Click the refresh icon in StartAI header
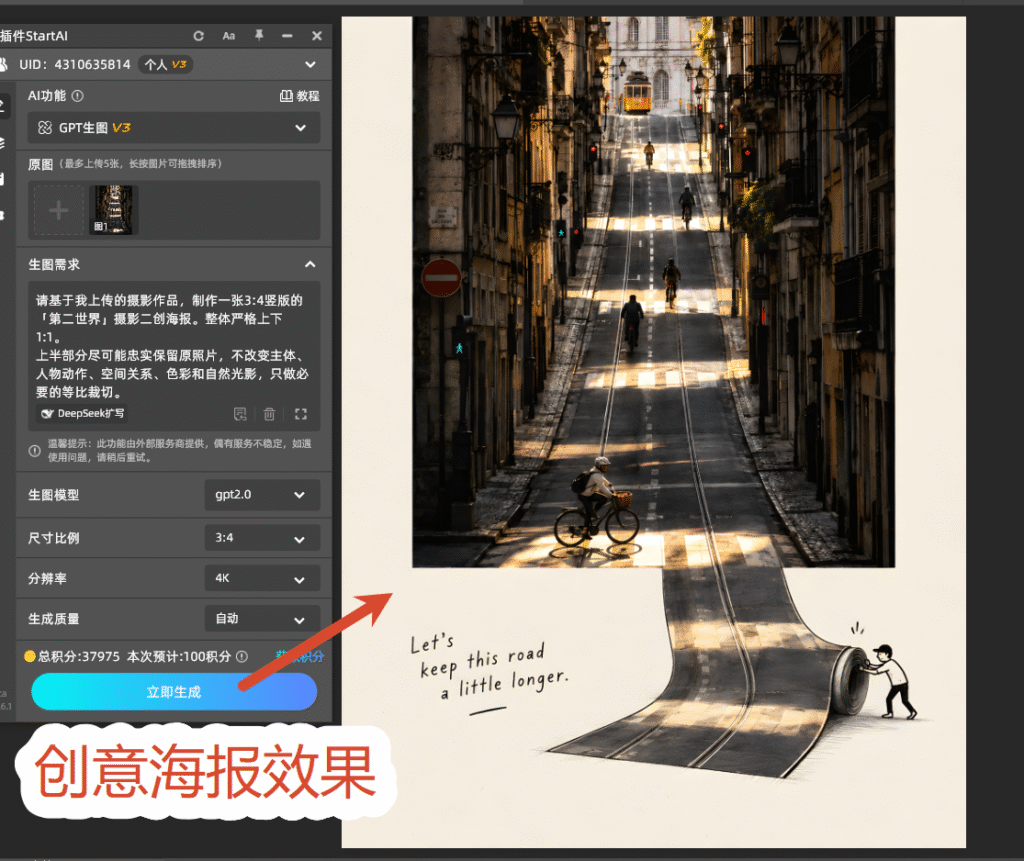Viewport: 1024px width, 861px height. coord(199,36)
